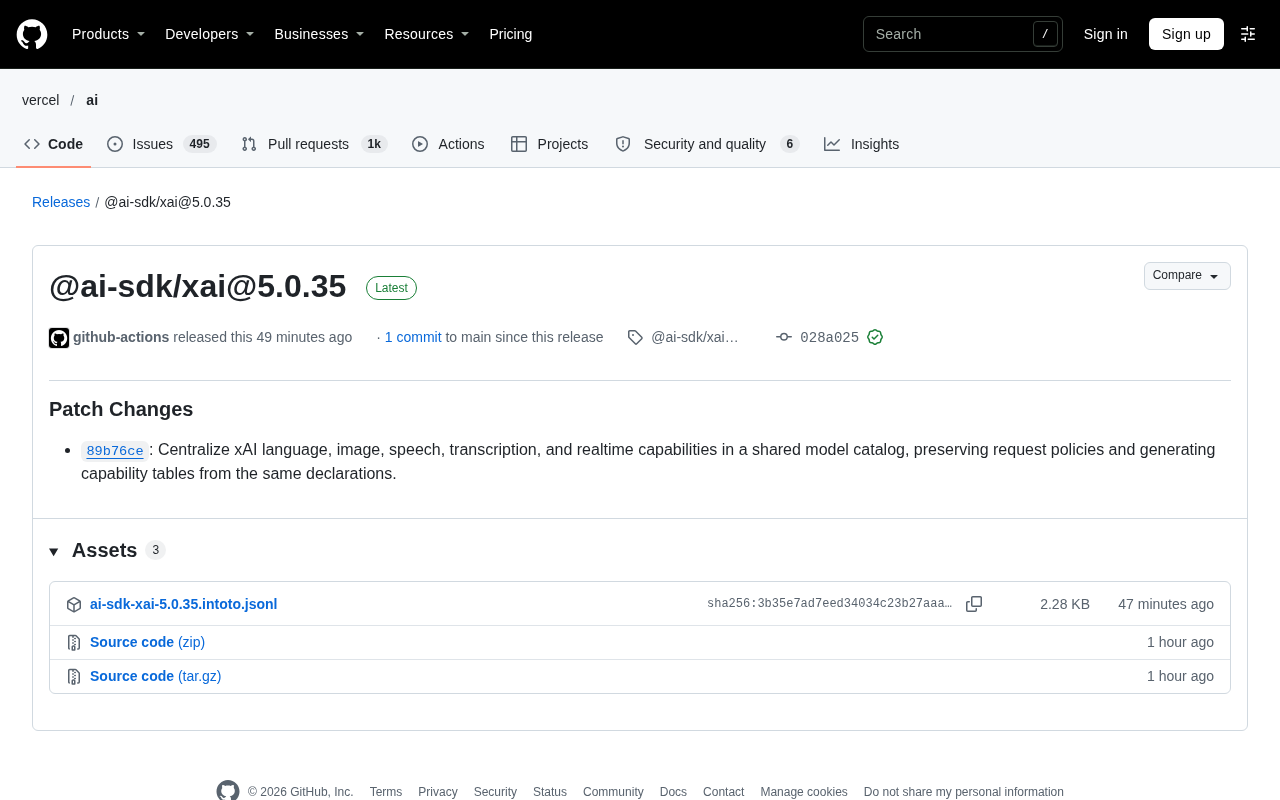Click zip file icon for Source code (zip)

[x=74, y=643]
